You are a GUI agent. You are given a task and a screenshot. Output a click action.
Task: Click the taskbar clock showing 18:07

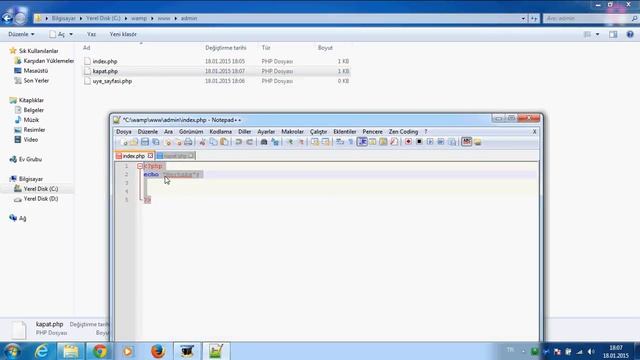pos(616,351)
